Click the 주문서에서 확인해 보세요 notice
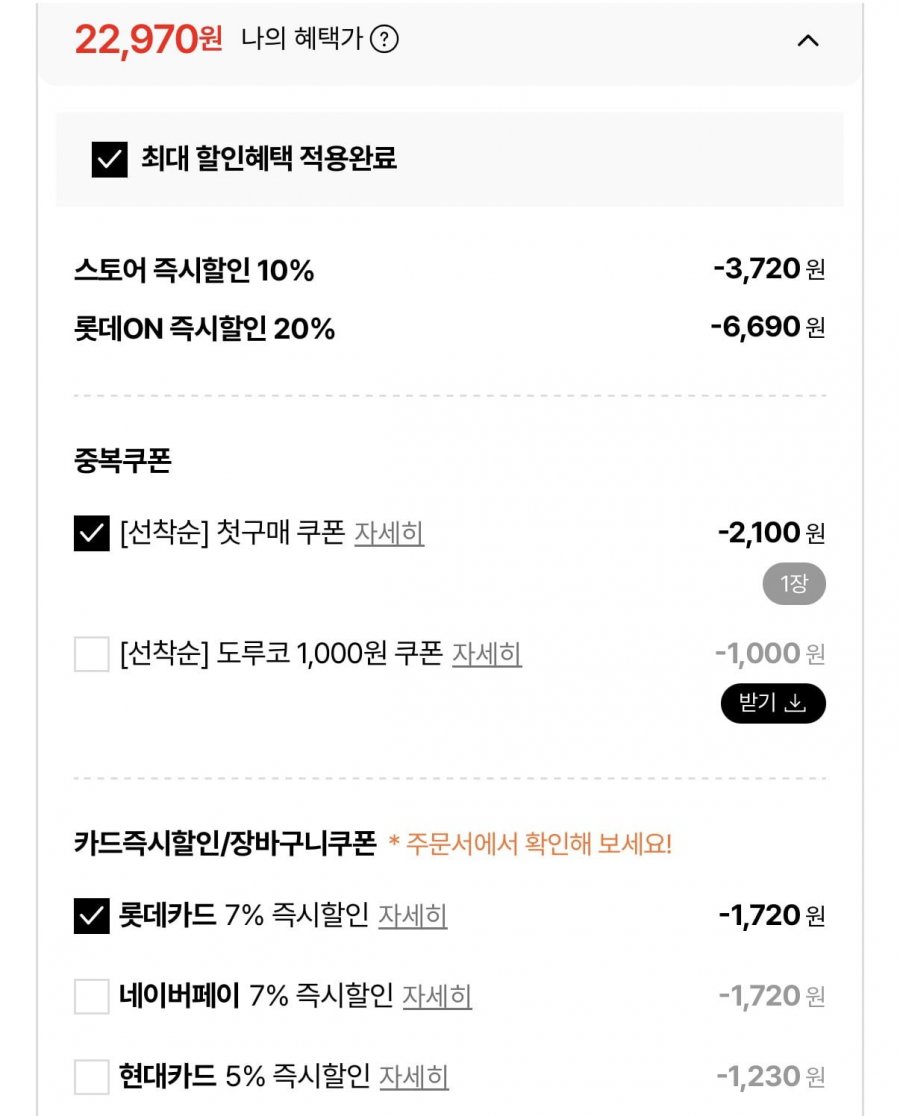900x1116 pixels. tap(530, 845)
